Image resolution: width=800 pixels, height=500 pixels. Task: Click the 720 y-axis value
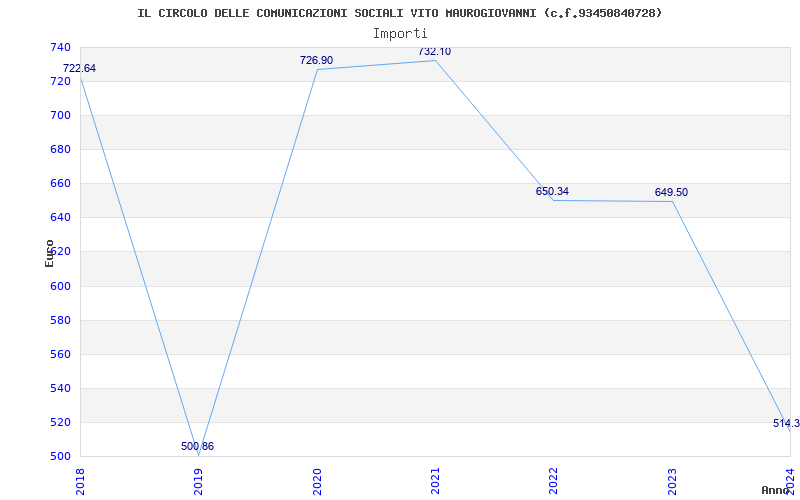coord(60,82)
